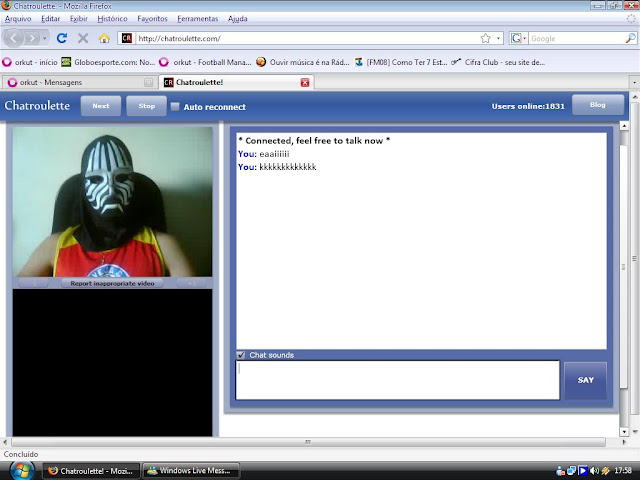The width and height of the screenshot is (640, 480).
Task: Enable the Auto reconnect checkbox
Action: point(175,107)
